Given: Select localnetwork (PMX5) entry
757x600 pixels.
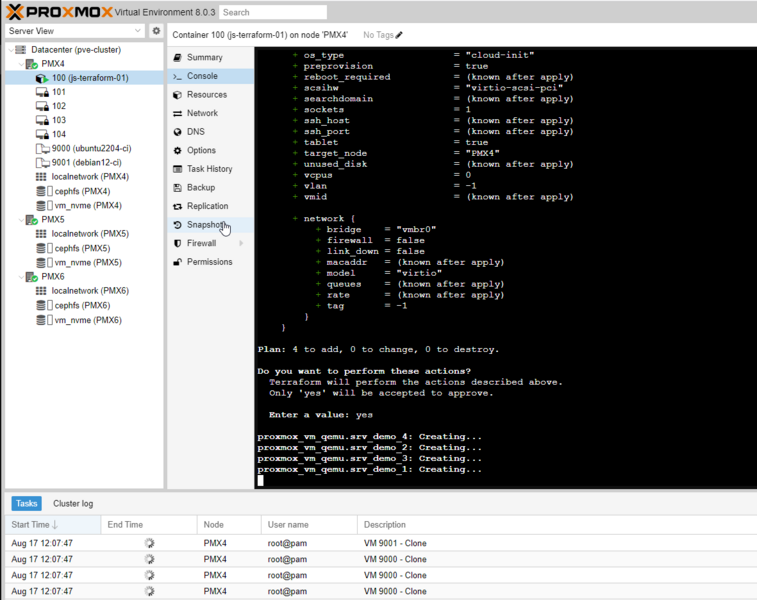Looking at the screenshot, I should [x=84, y=234].
